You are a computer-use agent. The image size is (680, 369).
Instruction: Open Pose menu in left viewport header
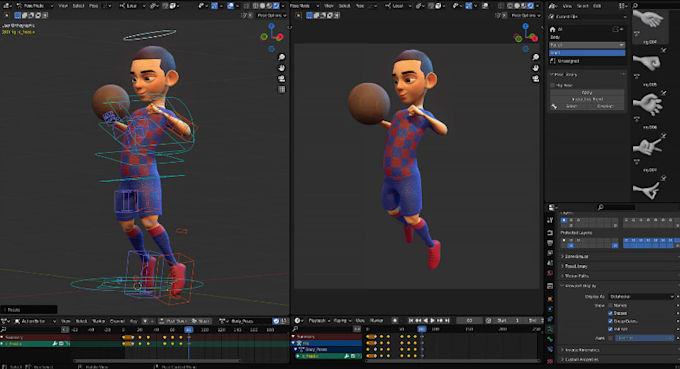93,6
